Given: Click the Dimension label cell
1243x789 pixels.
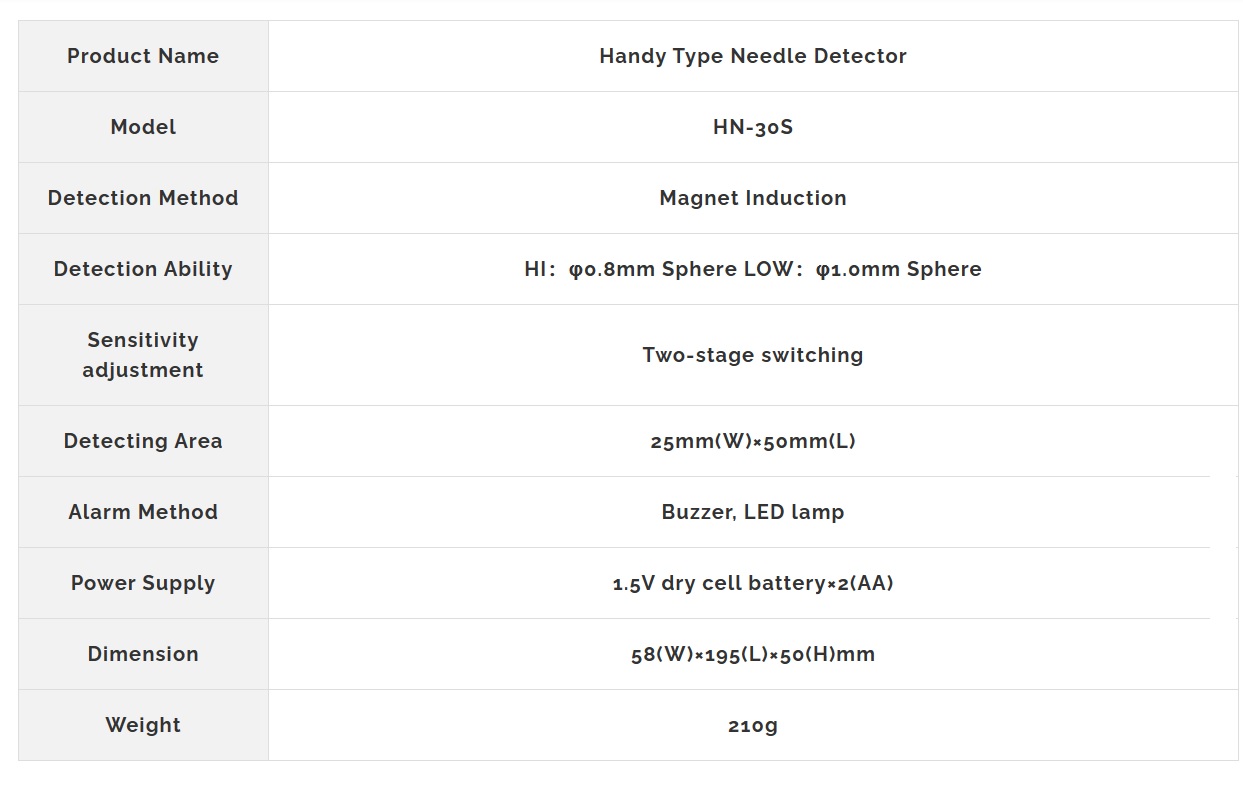Looking at the screenshot, I should [143, 654].
